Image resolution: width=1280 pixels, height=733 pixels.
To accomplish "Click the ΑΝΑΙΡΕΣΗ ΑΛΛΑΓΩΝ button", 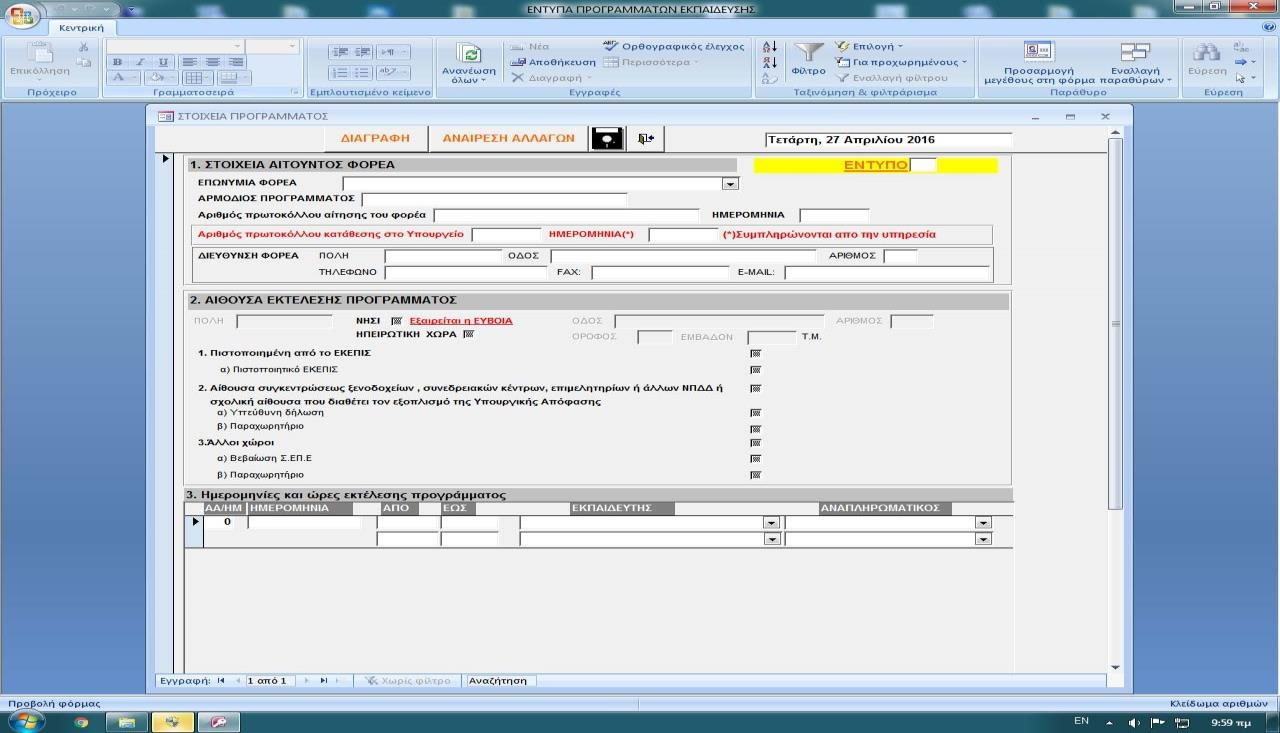I will coord(509,138).
